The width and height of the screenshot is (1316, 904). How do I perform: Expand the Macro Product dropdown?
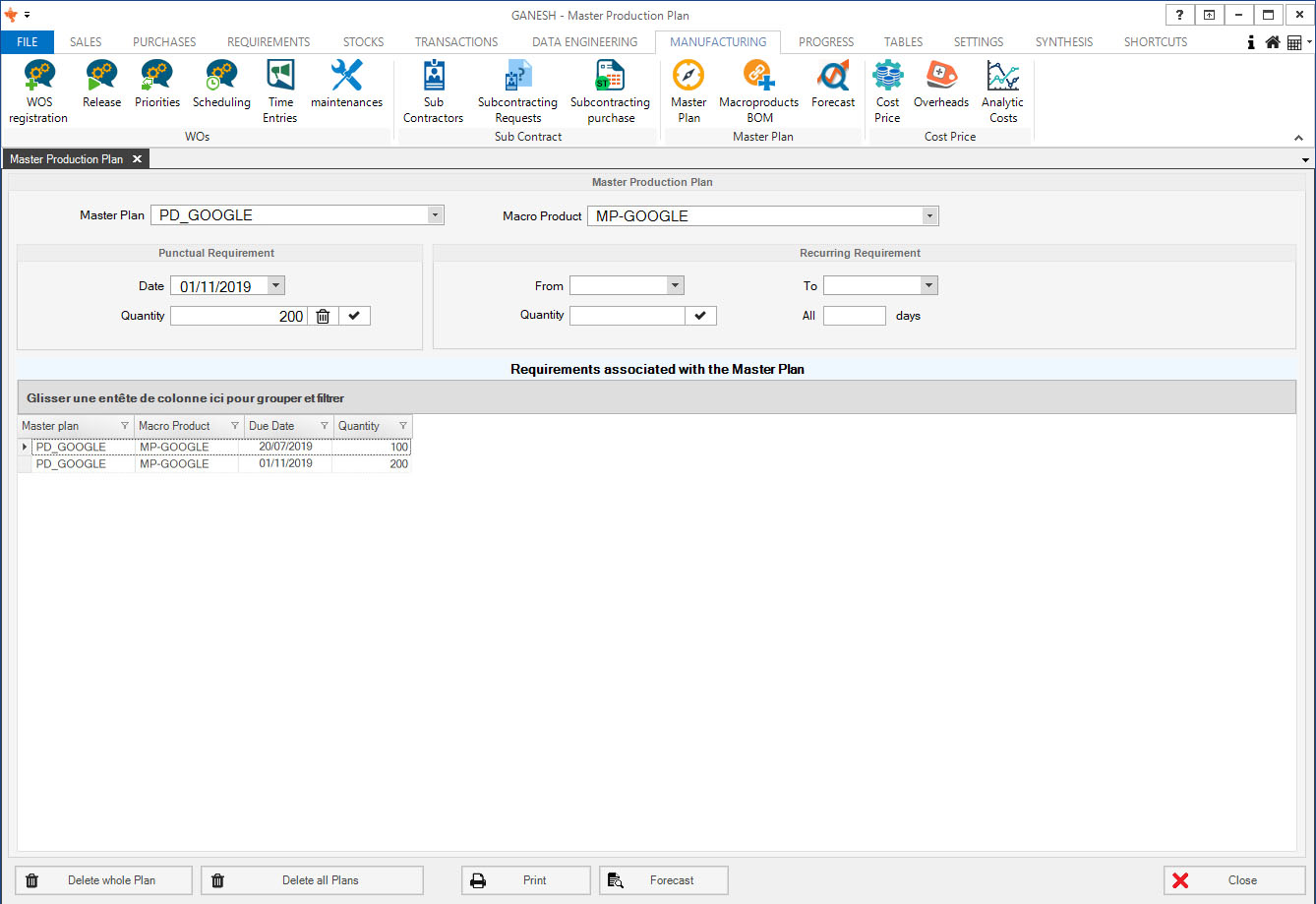pos(929,215)
